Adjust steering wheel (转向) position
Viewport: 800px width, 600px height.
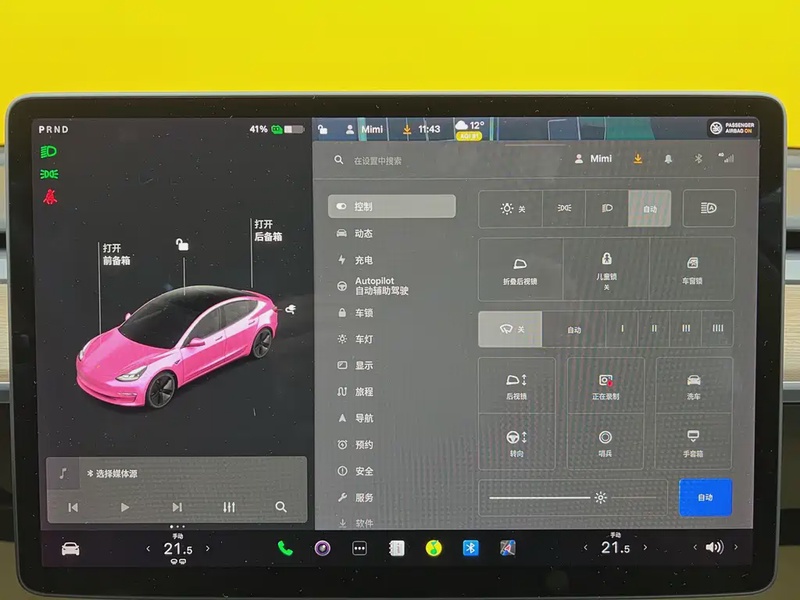pos(517,443)
